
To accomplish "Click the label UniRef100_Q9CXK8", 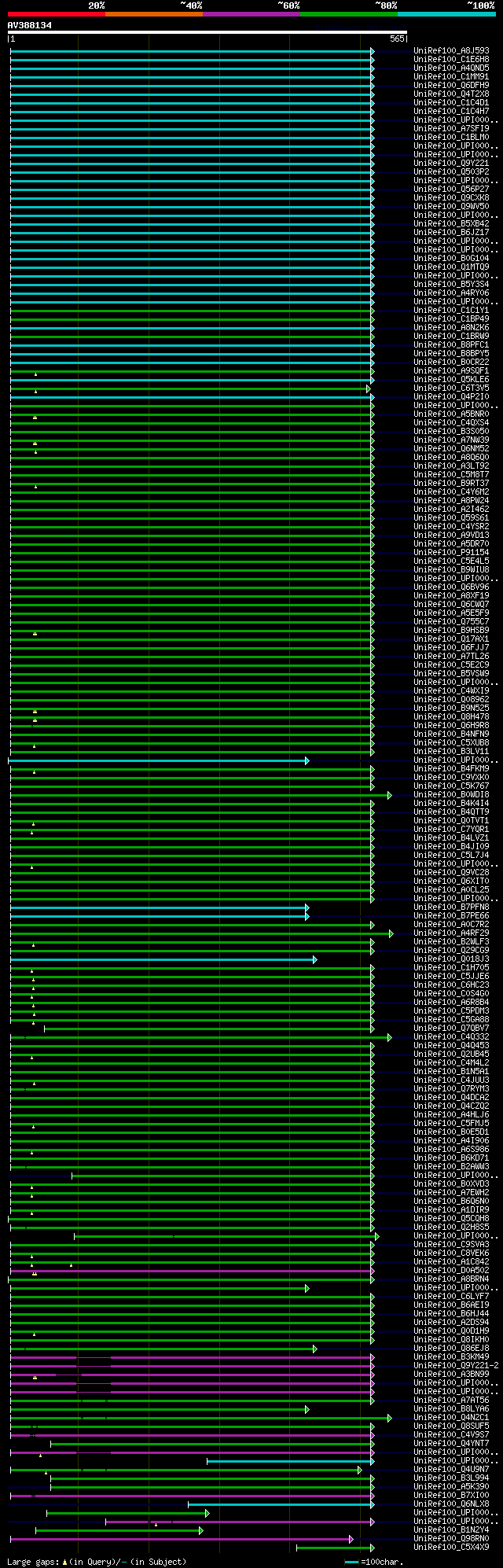I will pos(451,197).
